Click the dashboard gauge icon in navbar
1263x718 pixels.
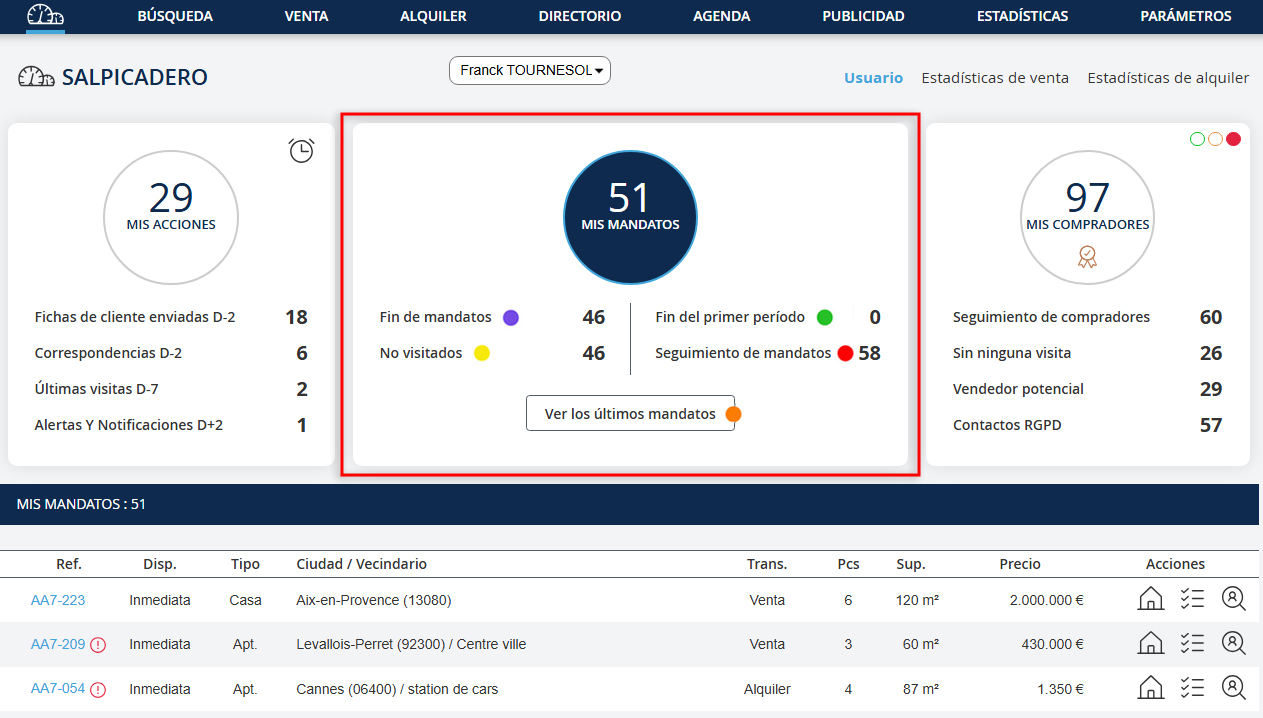click(45, 16)
